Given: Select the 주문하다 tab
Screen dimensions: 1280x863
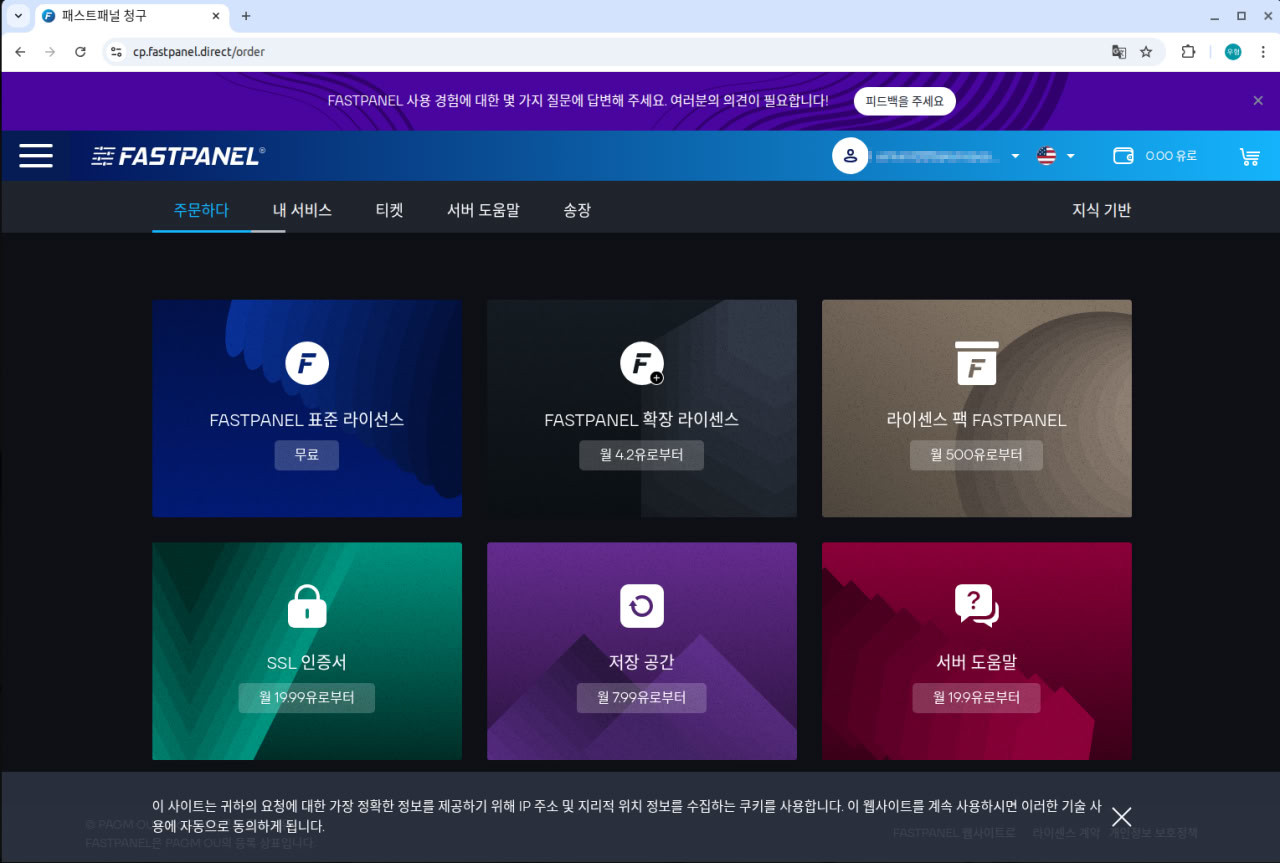Looking at the screenshot, I should pos(201,210).
